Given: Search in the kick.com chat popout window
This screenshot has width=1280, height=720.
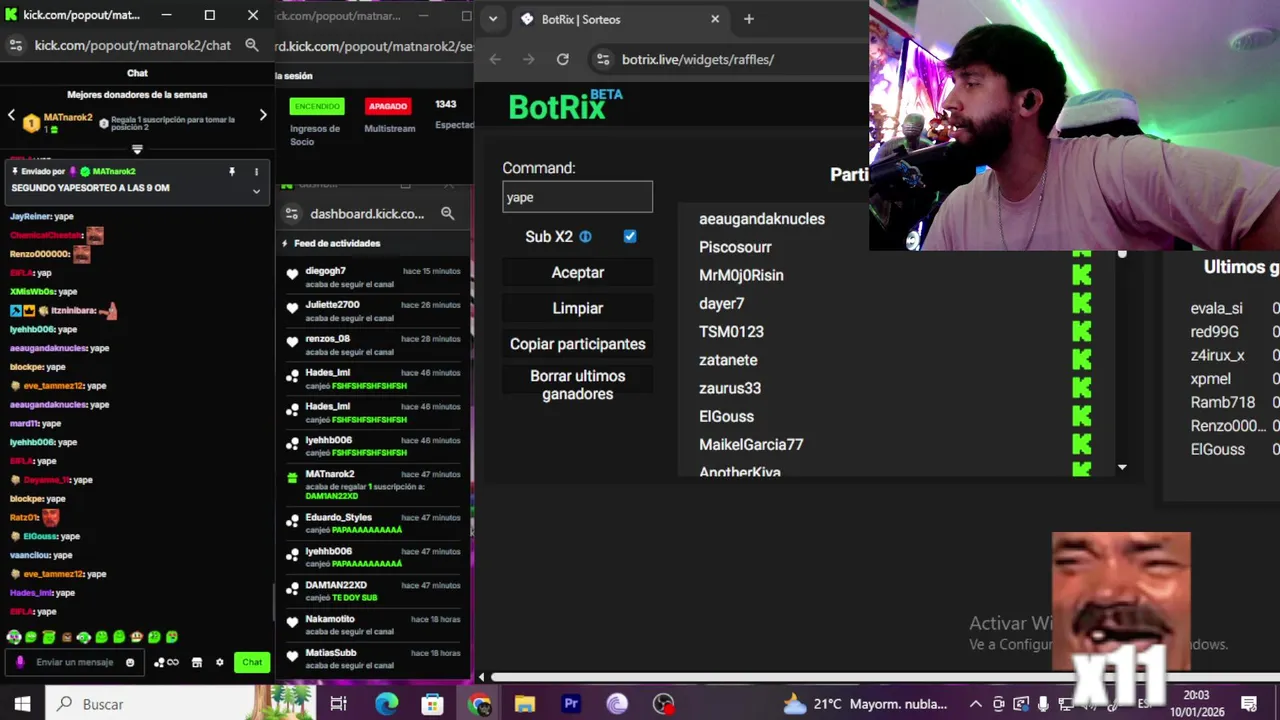Looking at the screenshot, I should coord(252,45).
